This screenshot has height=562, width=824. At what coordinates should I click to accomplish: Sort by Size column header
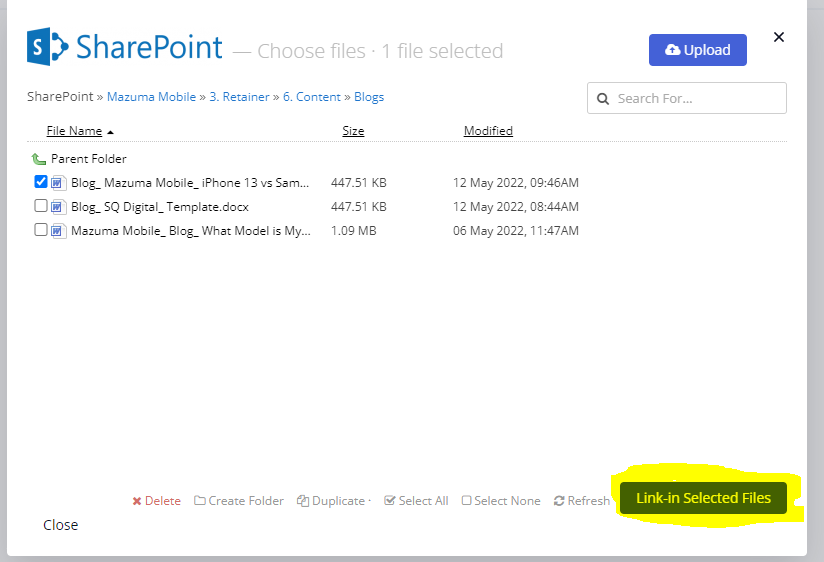(x=353, y=130)
